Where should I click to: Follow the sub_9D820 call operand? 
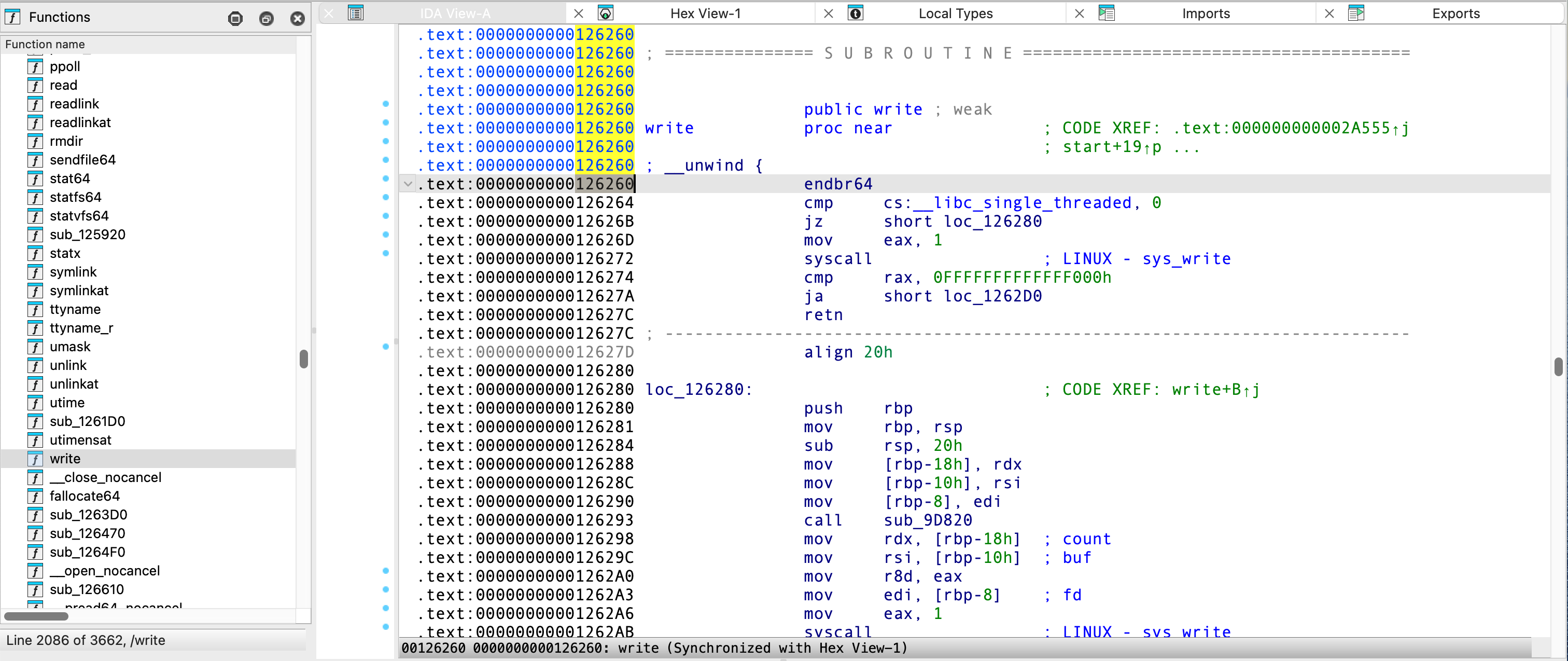click(x=927, y=520)
